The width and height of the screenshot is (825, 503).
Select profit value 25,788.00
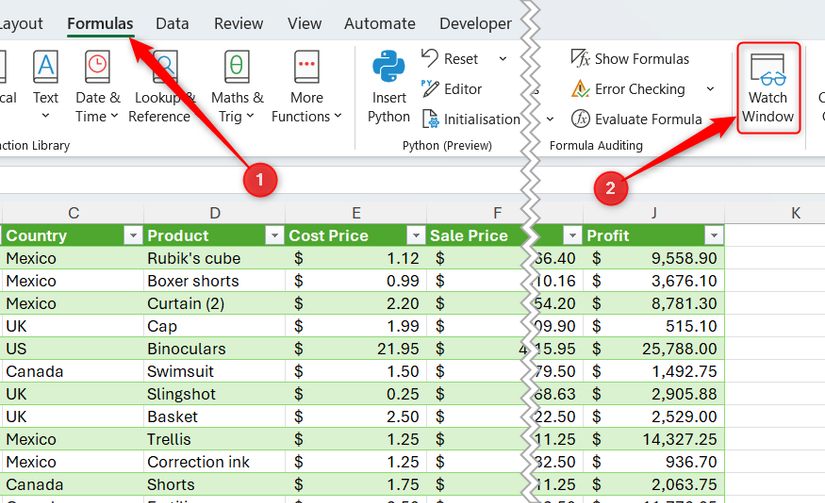pyautogui.click(x=654, y=349)
